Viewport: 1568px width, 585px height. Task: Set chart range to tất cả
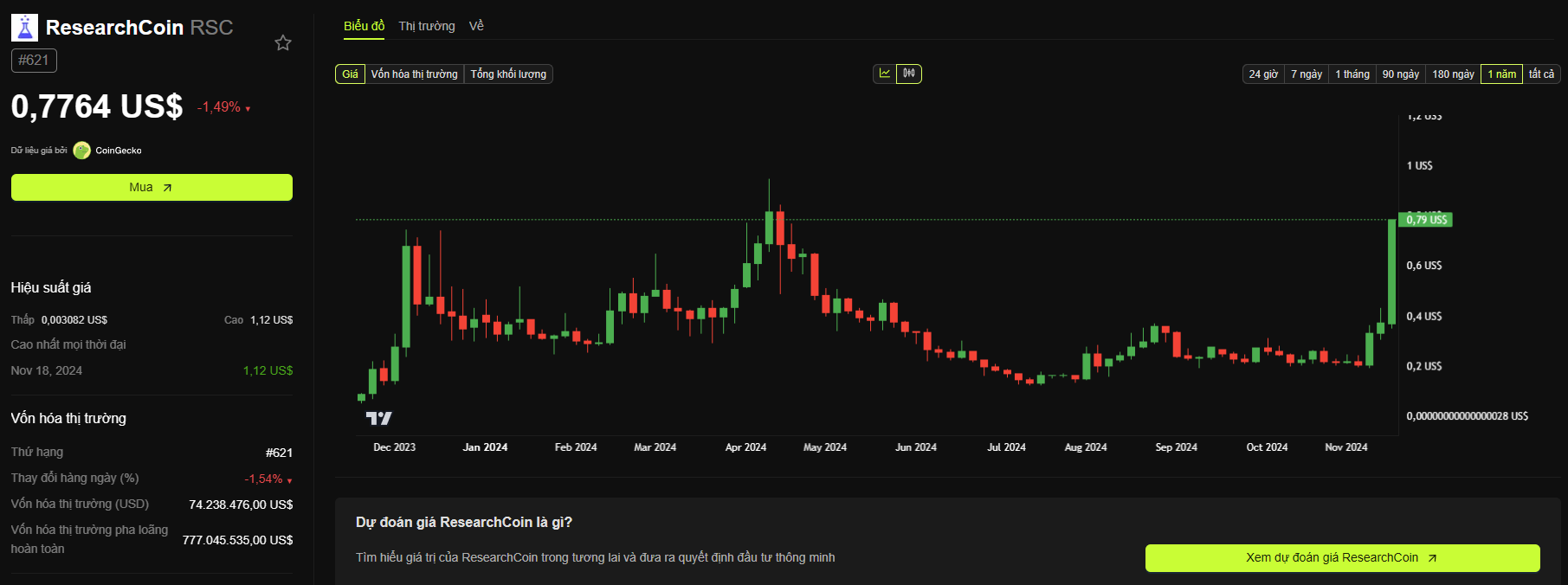1541,74
